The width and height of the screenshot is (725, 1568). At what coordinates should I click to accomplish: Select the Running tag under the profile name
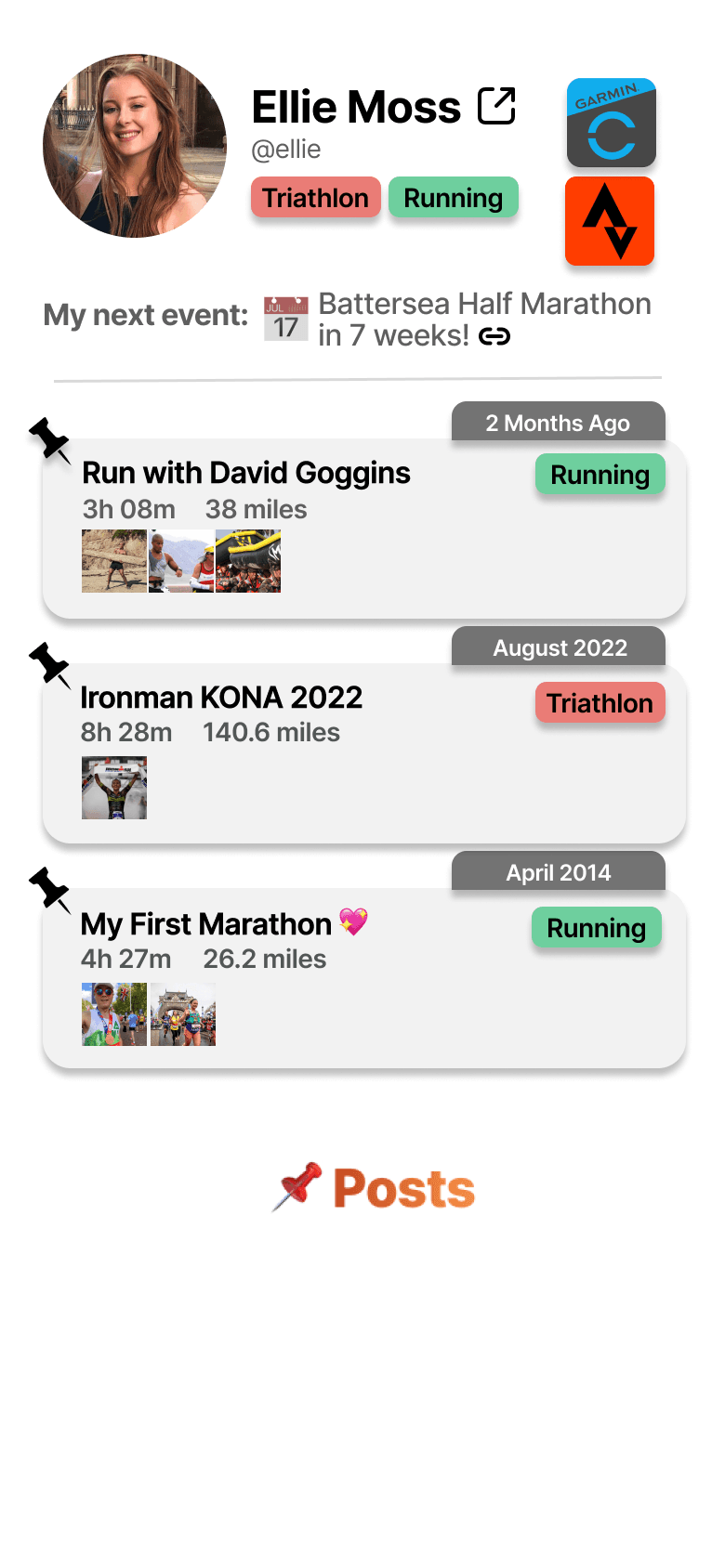pos(453,198)
